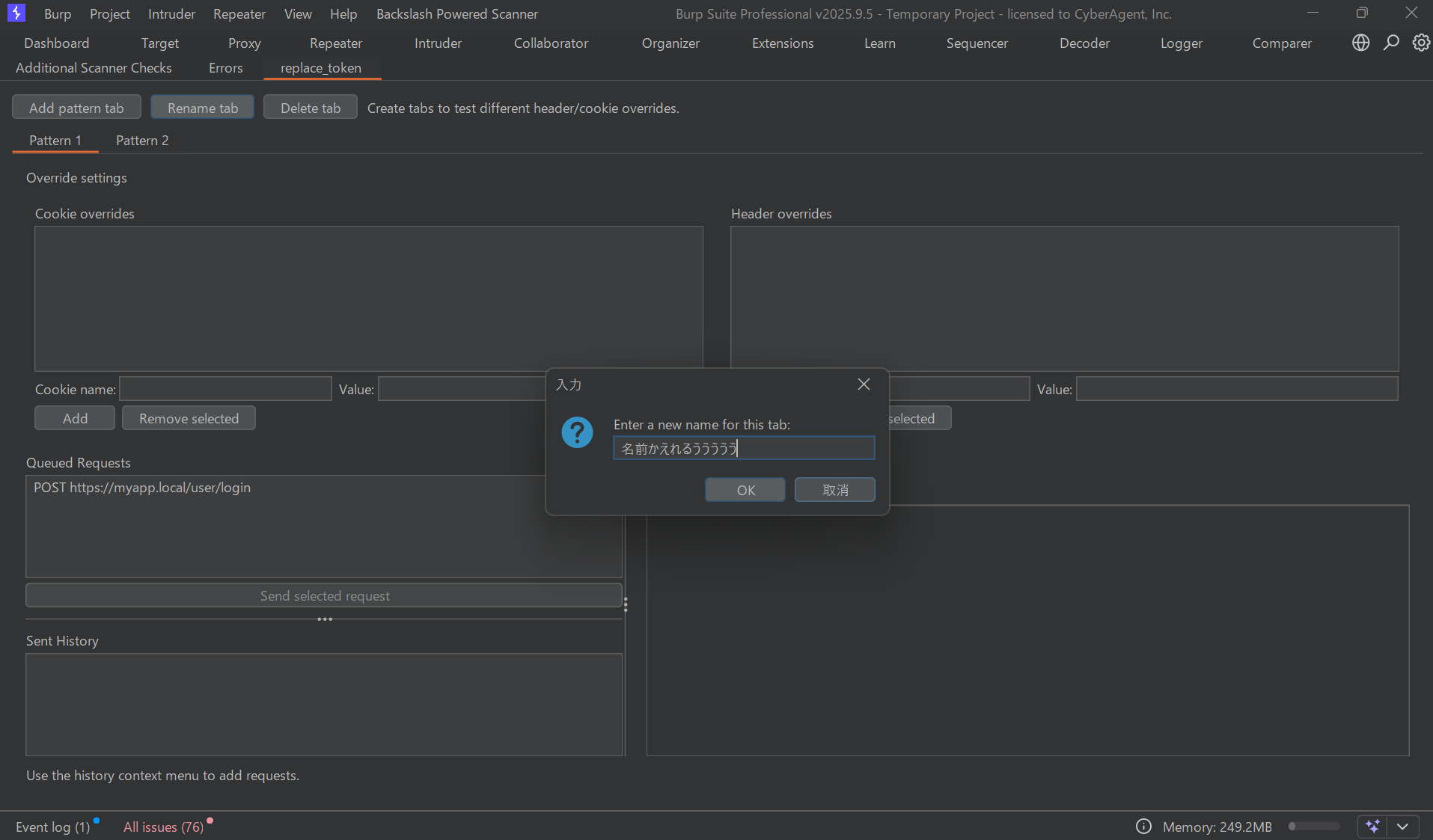Image resolution: width=1433 pixels, height=840 pixels.
Task: Click the Burp AI sparkle icon
Action: point(1372,827)
